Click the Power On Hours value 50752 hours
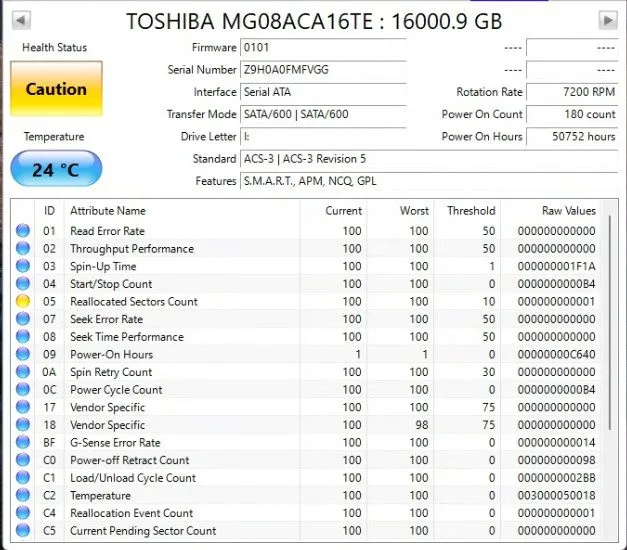This screenshot has height=550, width=627. coord(572,137)
